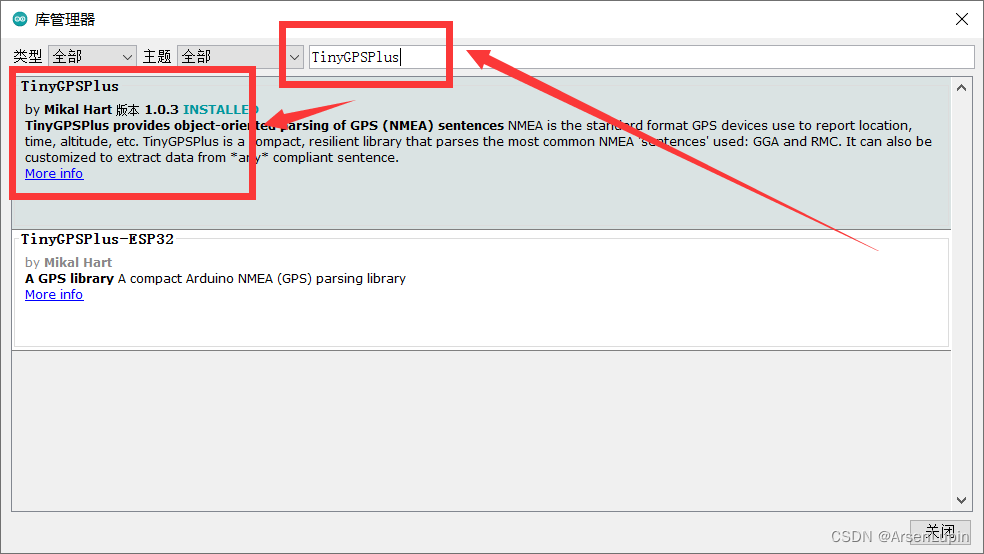Select the TinyGPSPlus library entry title
The width and height of the screenshot is (984, 554).
click(70, 86)
